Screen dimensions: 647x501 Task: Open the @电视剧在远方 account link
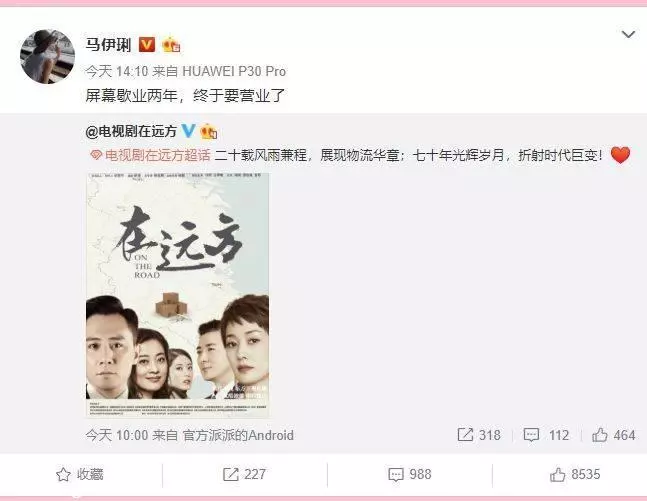pos(131,131)
